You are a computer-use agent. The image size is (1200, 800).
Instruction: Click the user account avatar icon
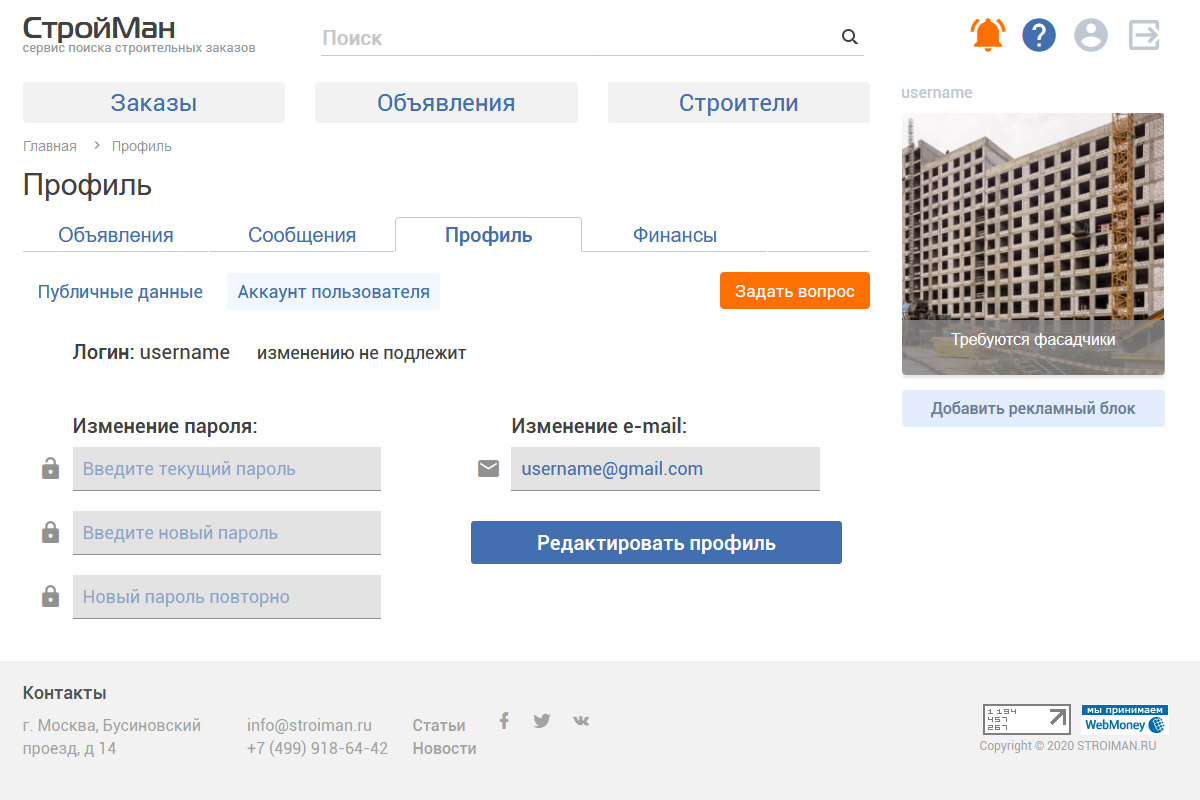(1091, 36)
